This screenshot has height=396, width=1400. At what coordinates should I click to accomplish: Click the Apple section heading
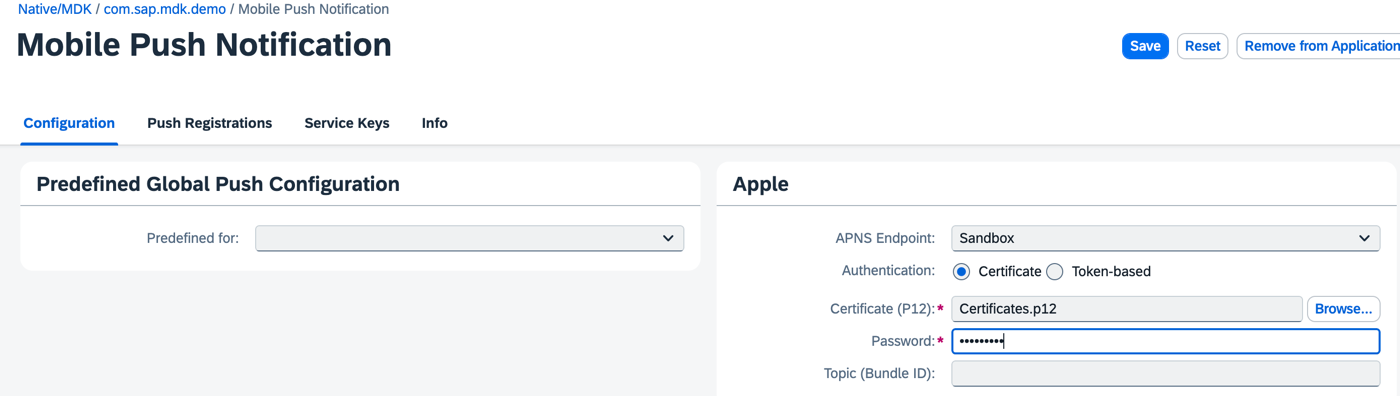click(x=761, y=184)
